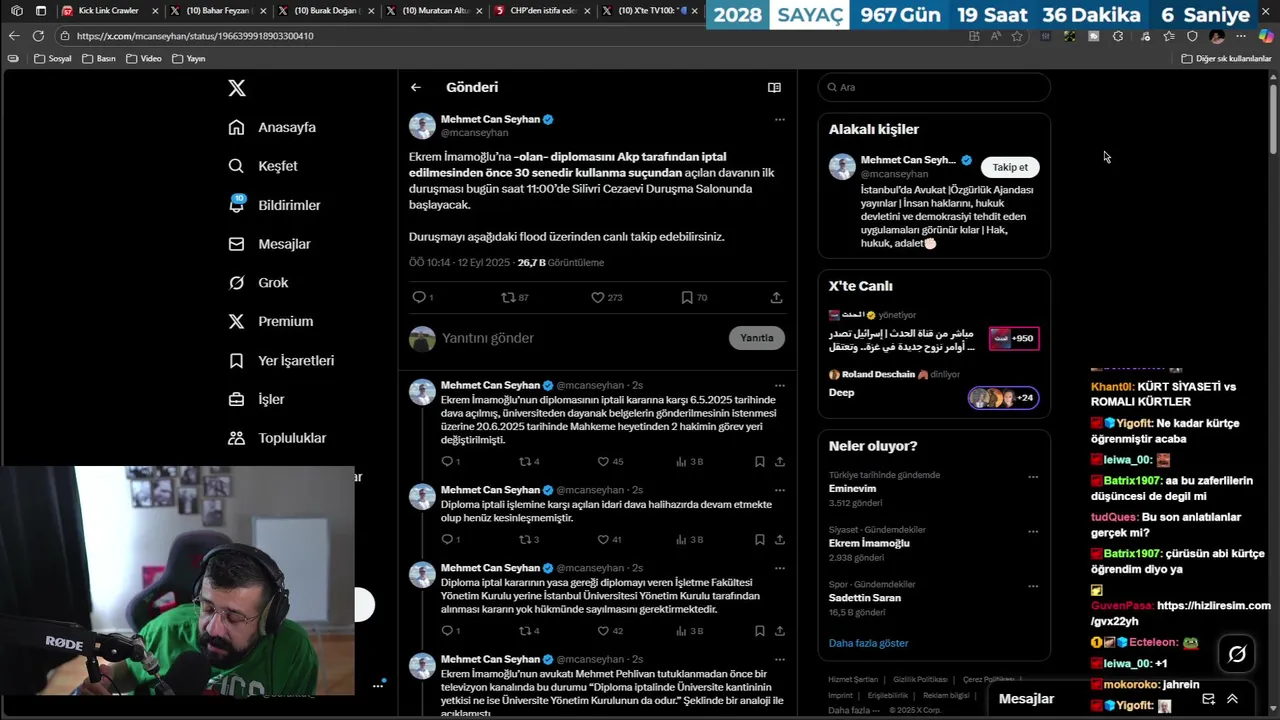Bookmark the reply about İşletme Fakültesi
Screen dimensions: 1280x720
pyautogui.click(x=760, y=631)
